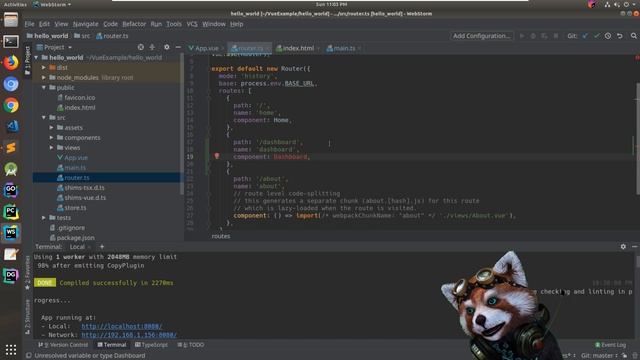Open the Activities overview
The width and height of the screenshot is (640, 360).
(x=16, y=4)
